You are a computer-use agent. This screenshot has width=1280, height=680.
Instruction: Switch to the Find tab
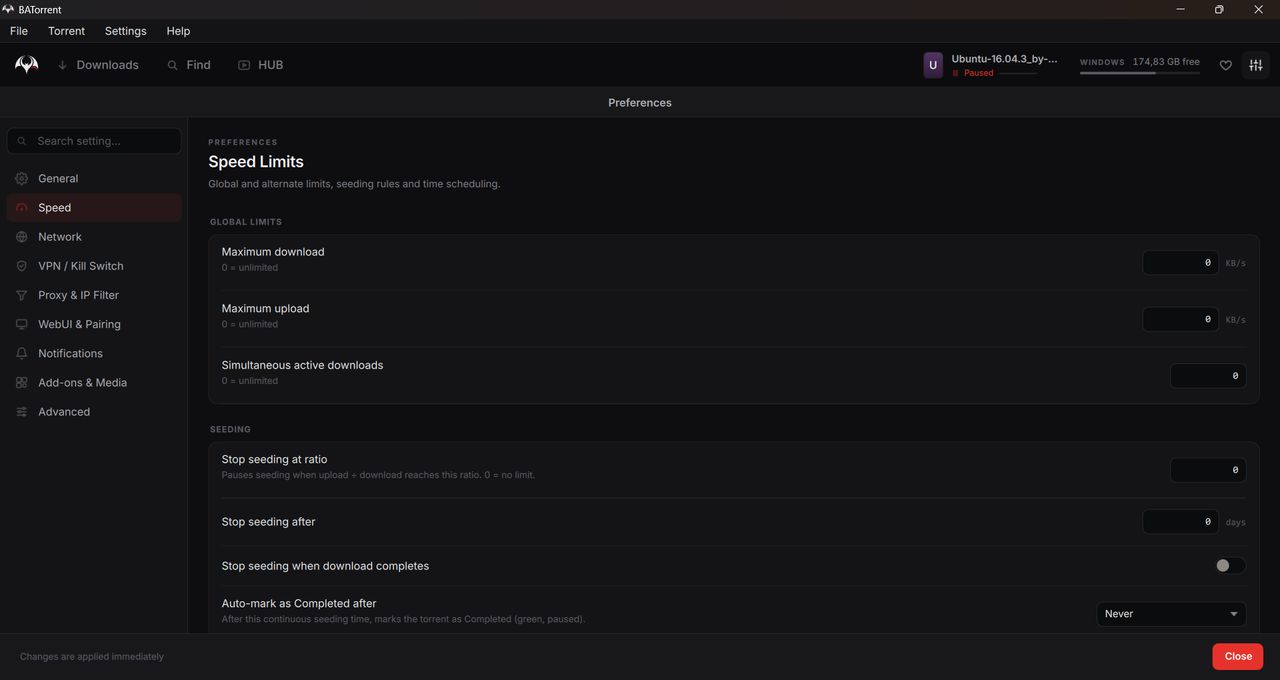[189, 65]
